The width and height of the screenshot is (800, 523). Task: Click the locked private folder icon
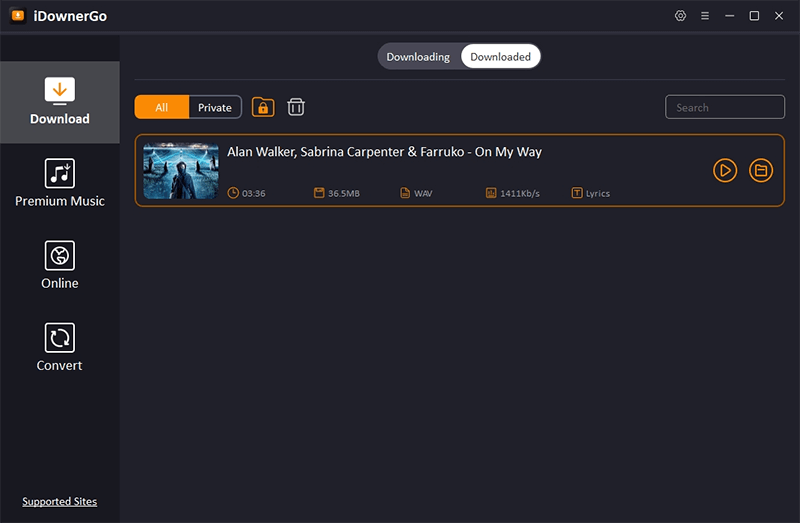point(263,107)
